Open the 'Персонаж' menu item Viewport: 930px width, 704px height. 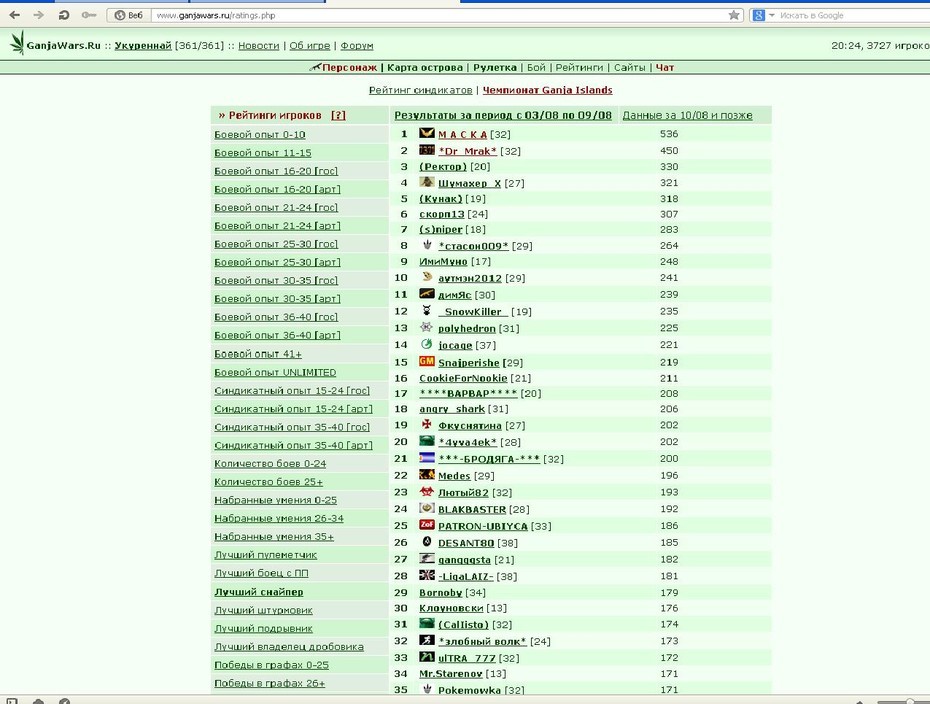[349, 68]
